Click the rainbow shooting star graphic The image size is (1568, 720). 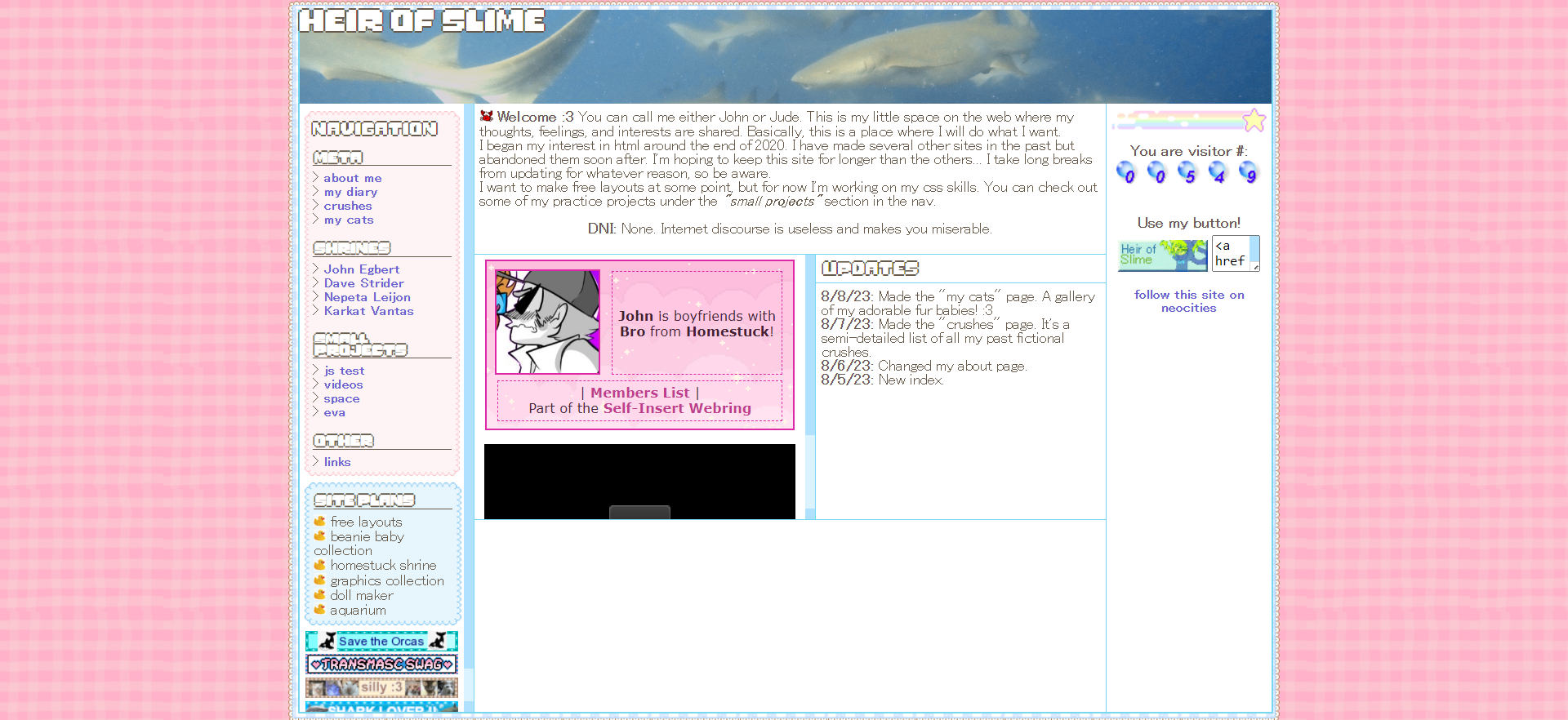[1189, 121]
